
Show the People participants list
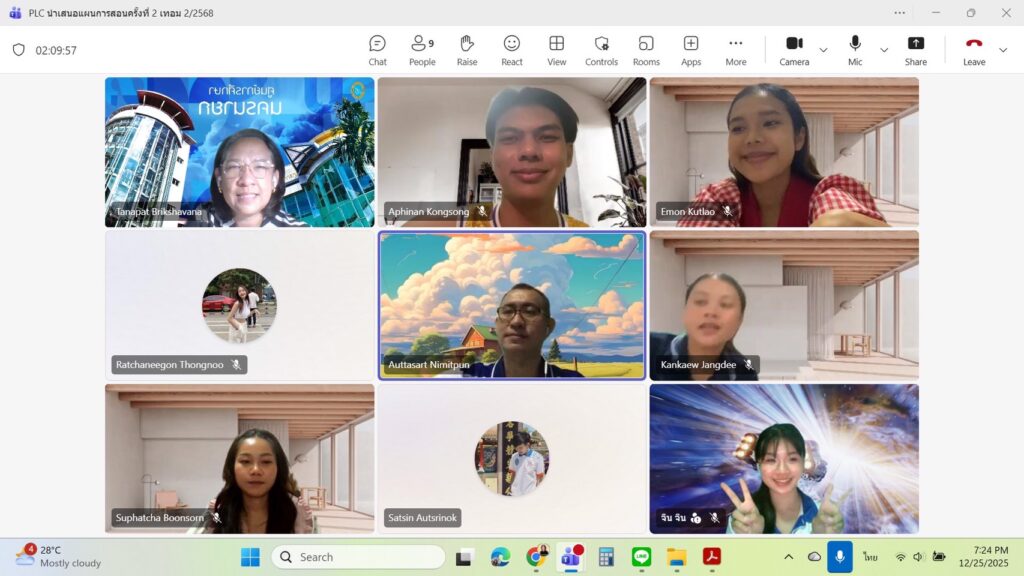coord(422,49)
